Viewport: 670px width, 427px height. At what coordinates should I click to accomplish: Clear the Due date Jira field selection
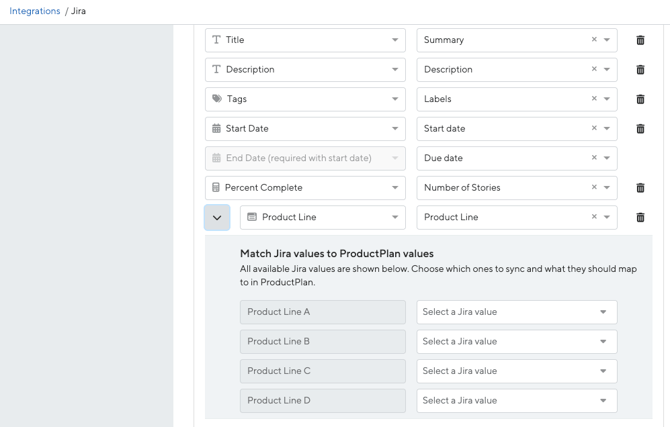coord(594,157)
